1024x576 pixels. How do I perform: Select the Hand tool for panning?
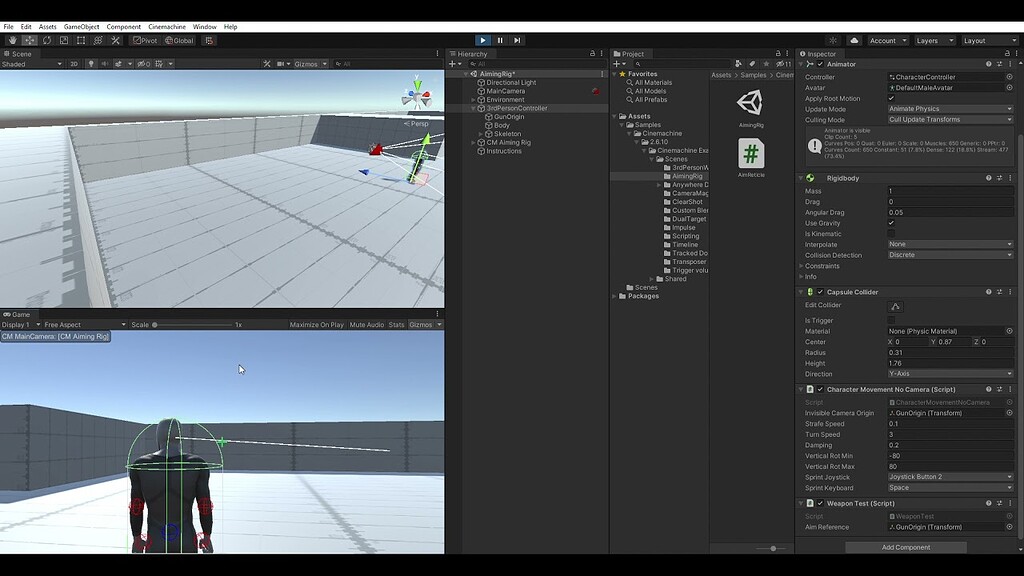click(x=13, y=40)
